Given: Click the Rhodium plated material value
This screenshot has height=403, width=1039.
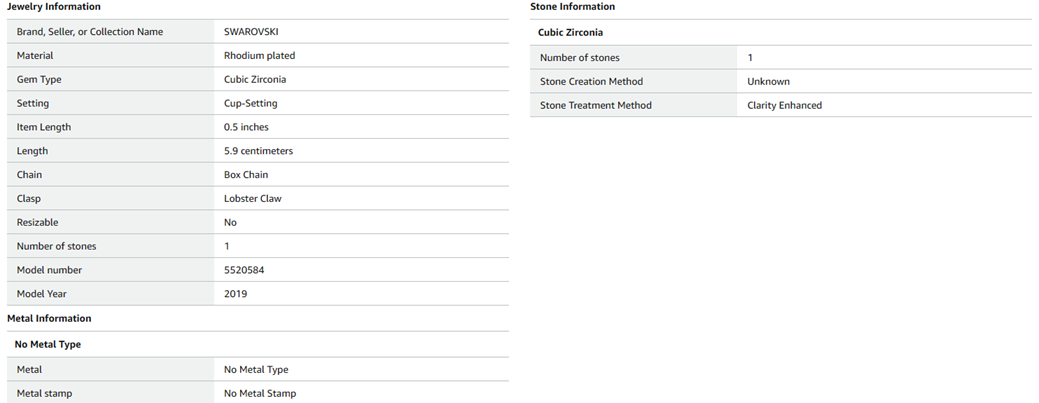Looking at the screenshot, I should click(259, 56).
